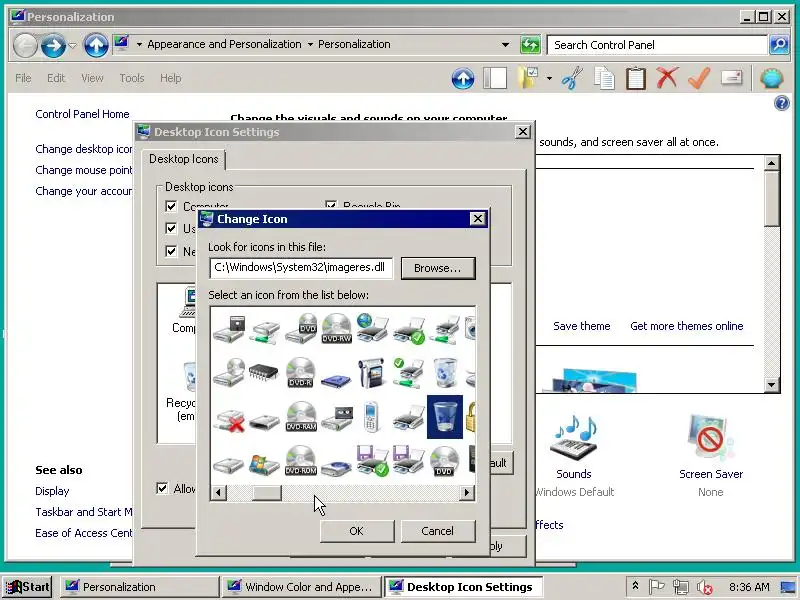Image resolution: width=800 pixels, height=600 pixels.
Task: Go to Control Panel Home
Action: (x=82, y=114)
